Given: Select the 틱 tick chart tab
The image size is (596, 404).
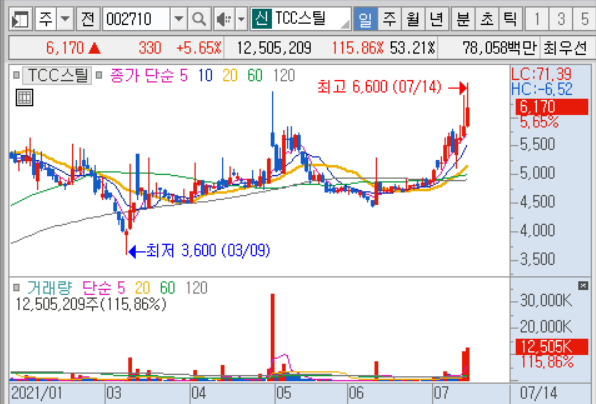Looking at the screenshot, I should (x=510, y=19).
